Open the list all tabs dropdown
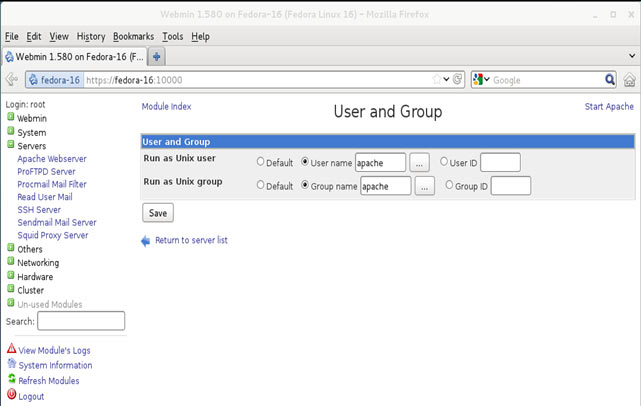This screenshot has width=641, height=406. pos(632,56)
